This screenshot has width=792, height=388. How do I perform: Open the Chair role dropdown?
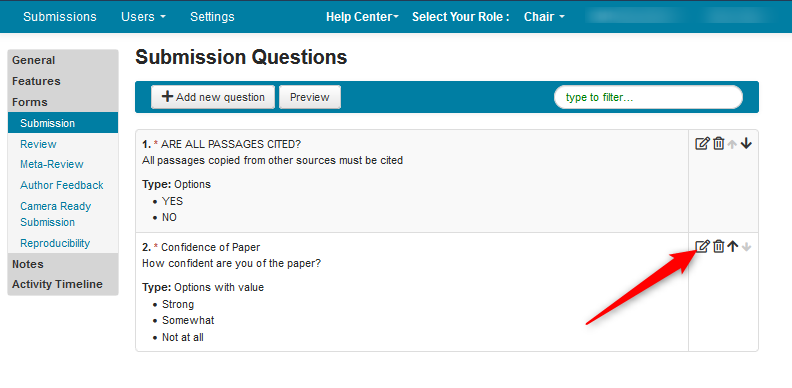(x=544, y=17)
